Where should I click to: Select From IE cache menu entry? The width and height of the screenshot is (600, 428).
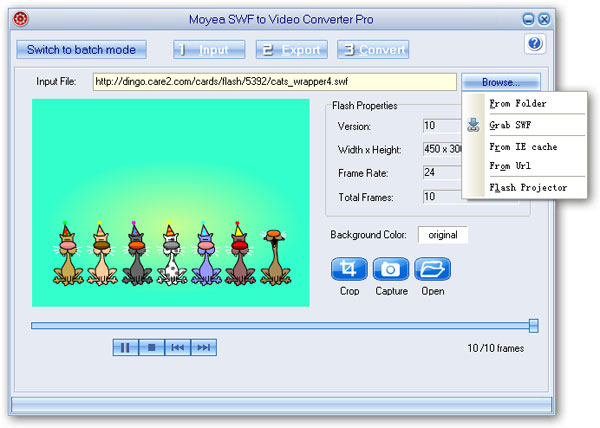tap(523, 147)
